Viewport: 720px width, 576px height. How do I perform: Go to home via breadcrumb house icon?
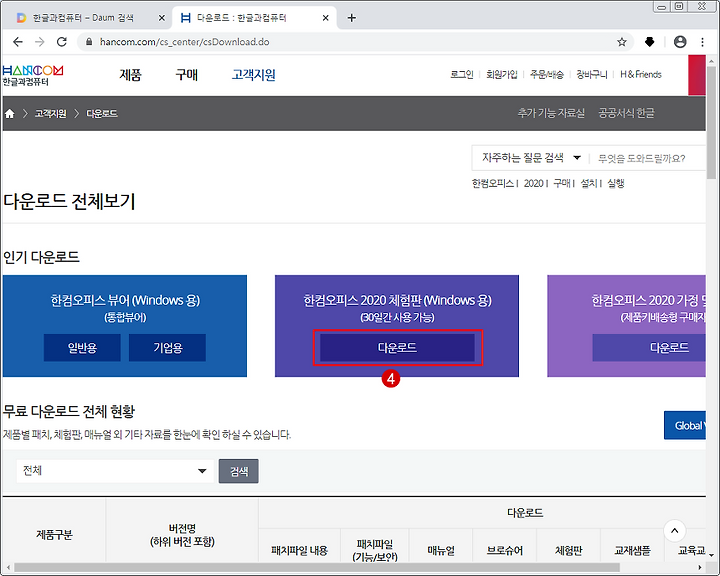(x=10, y=113)
